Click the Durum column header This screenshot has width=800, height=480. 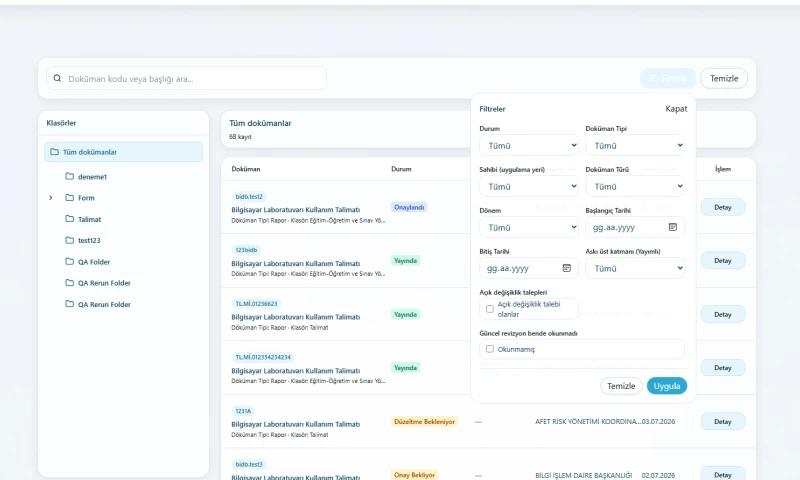[402, 169]
